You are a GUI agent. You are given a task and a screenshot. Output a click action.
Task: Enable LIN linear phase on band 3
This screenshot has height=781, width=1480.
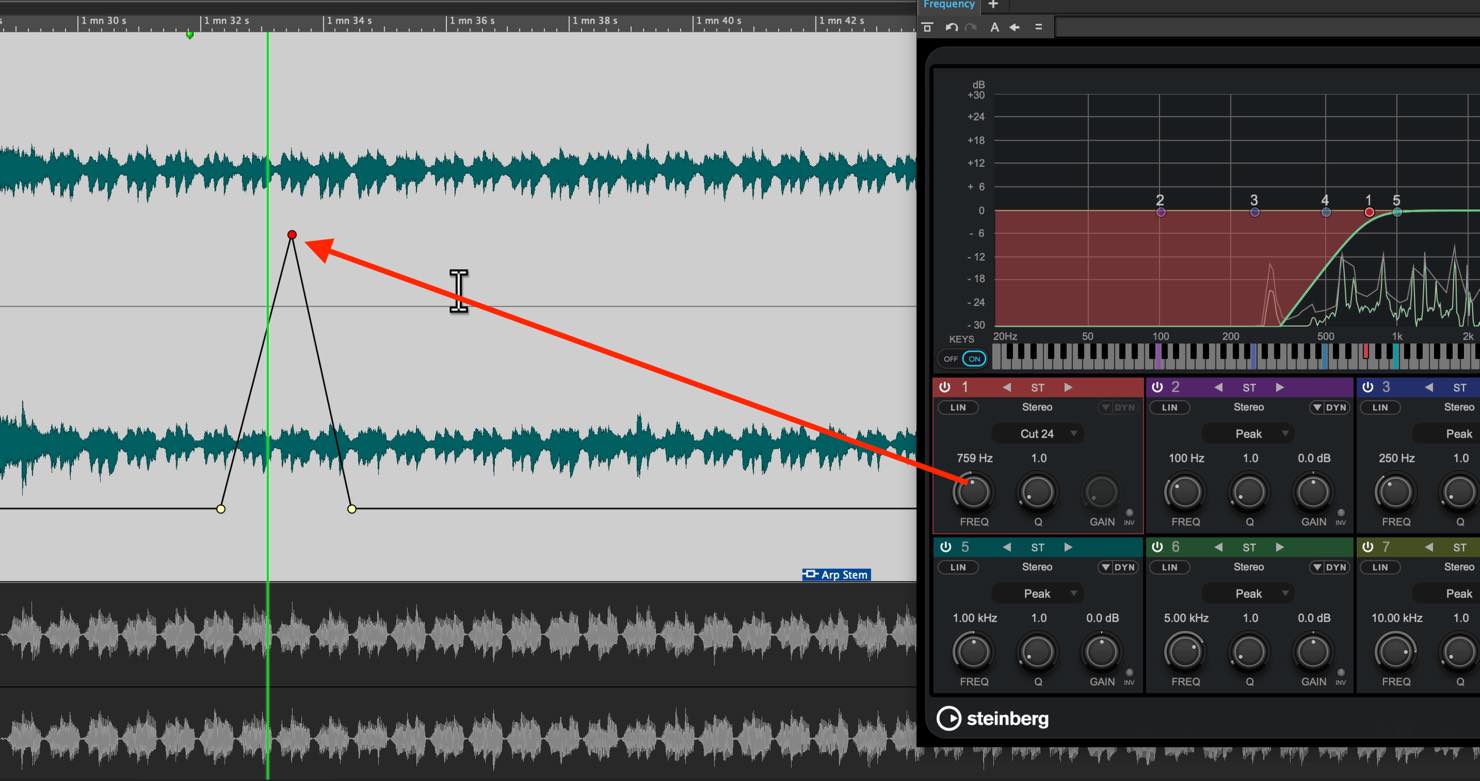coord(1380,407)
